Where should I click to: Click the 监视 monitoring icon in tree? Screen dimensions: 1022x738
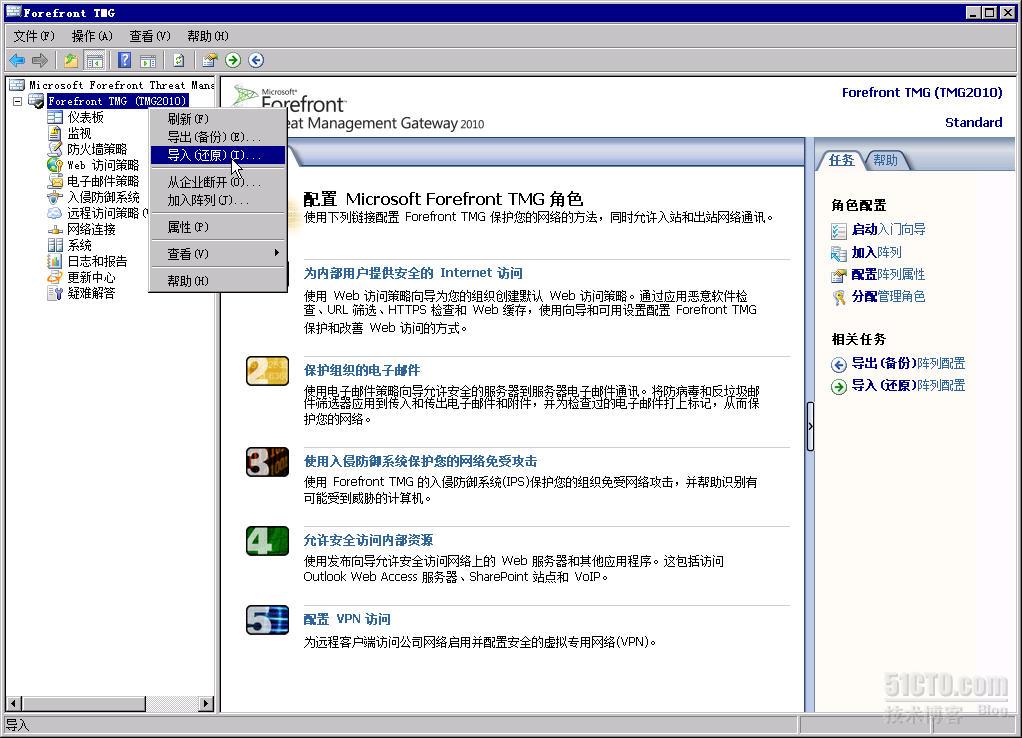point(55,134)
